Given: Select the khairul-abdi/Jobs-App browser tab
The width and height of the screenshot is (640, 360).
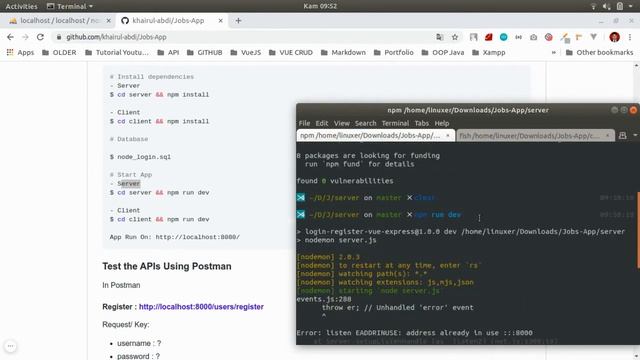Looking at the screenshot, I should click(172, 20).
